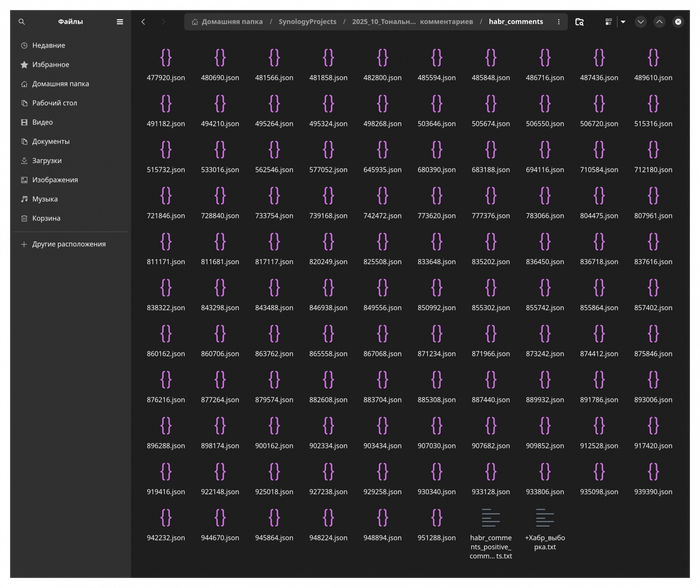Screen dimensions: 700x588
Task: Open the path bar three-dot menu
Action: tap(558, 21)
